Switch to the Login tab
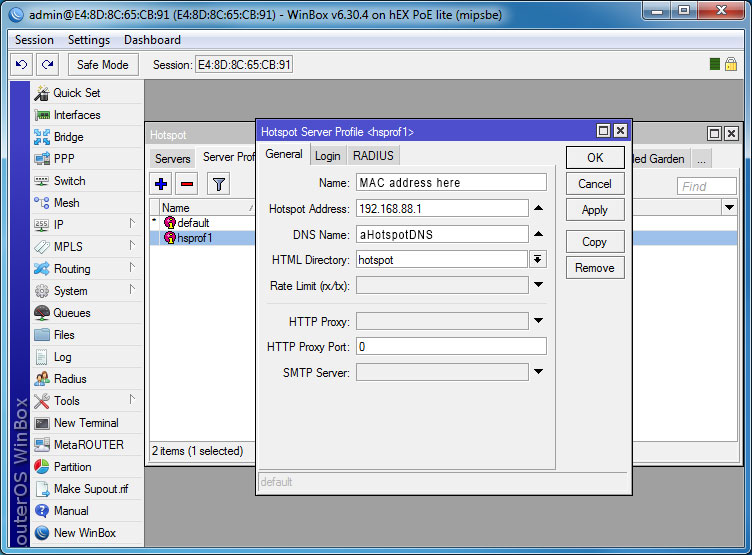752x555 pixels. pyautogui.click(x=328, y=156)
